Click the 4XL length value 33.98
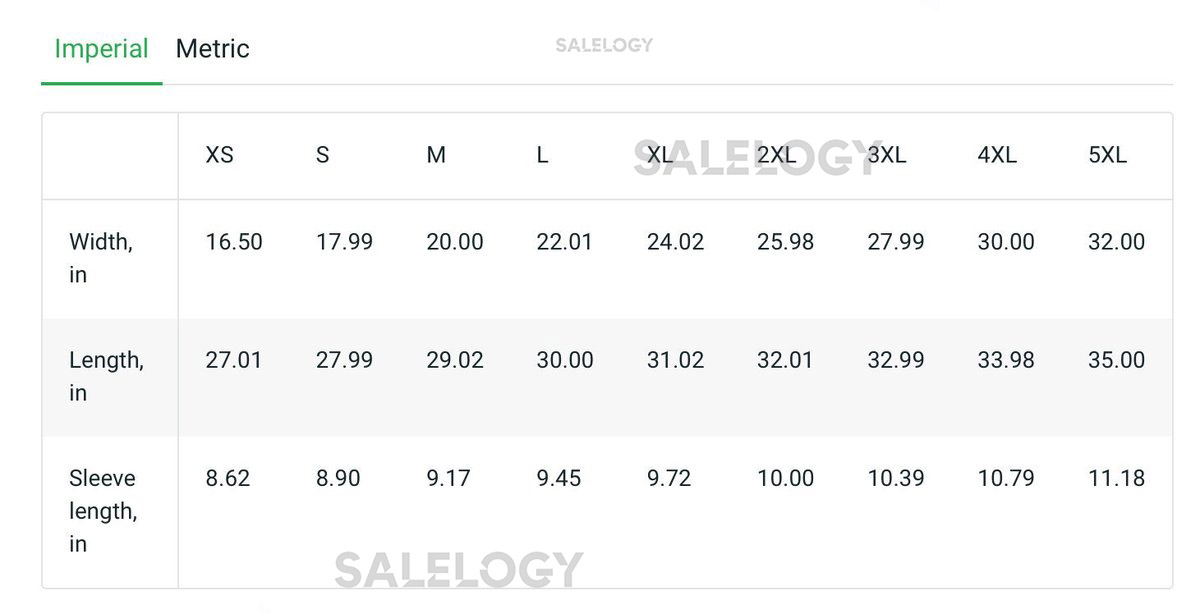Image resolution: width=1200 pixels, height=614 pixels. point(1006,360)
